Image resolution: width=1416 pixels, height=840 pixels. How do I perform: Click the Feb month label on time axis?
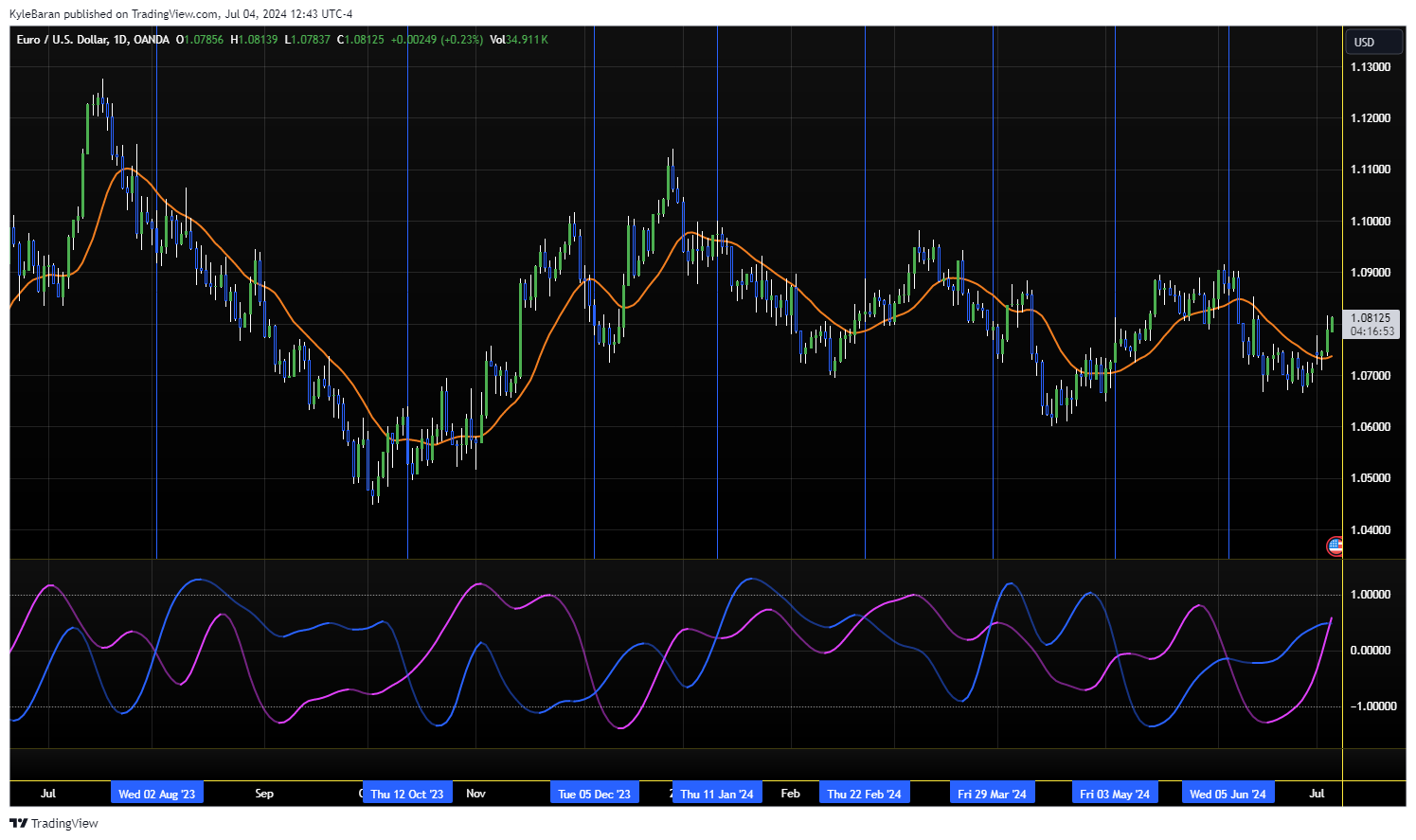[790, 794]
